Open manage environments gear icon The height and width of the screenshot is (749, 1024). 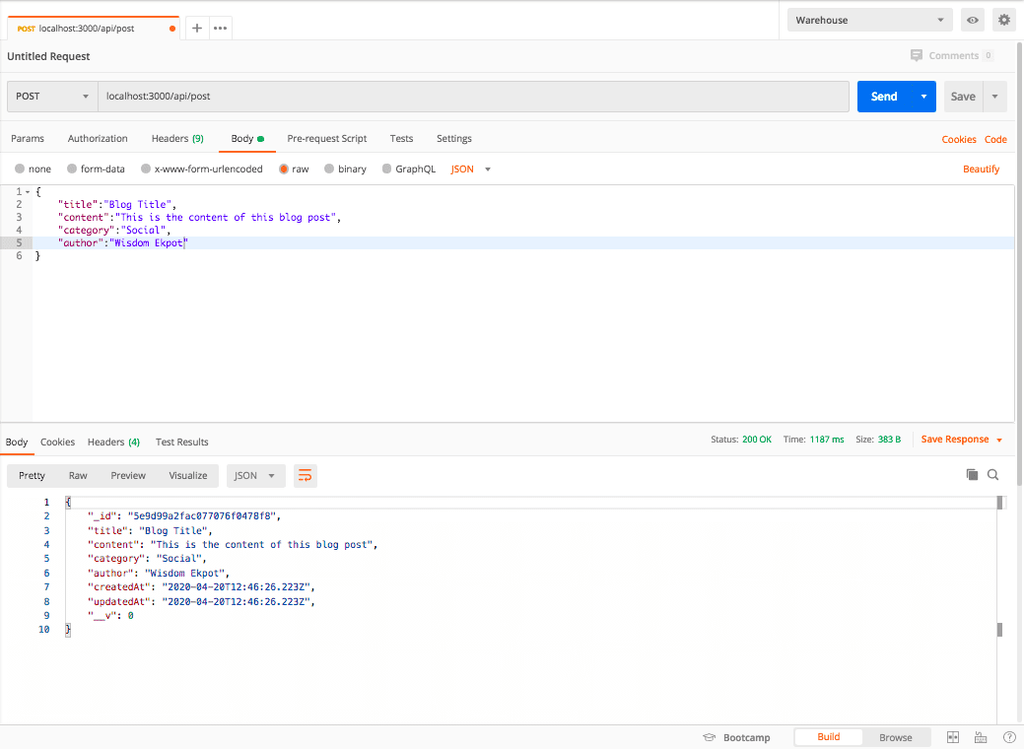1003,20
